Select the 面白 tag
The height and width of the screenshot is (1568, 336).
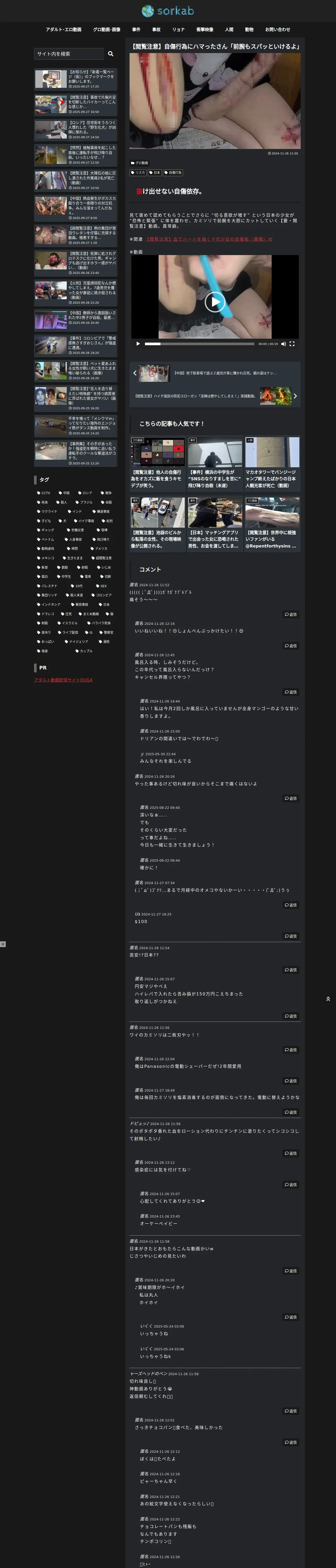42,577
